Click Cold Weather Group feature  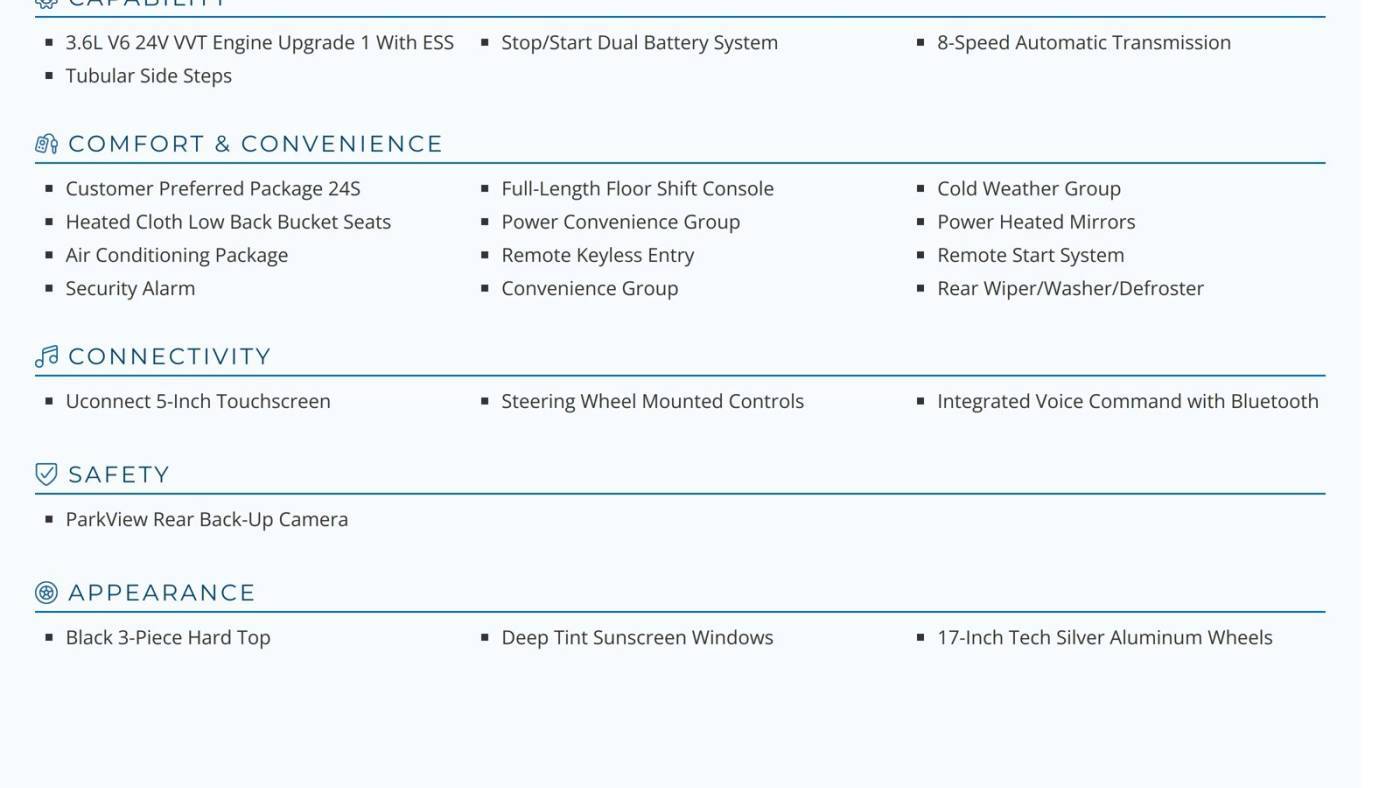pyautogui.click(x=1029, y=189)
